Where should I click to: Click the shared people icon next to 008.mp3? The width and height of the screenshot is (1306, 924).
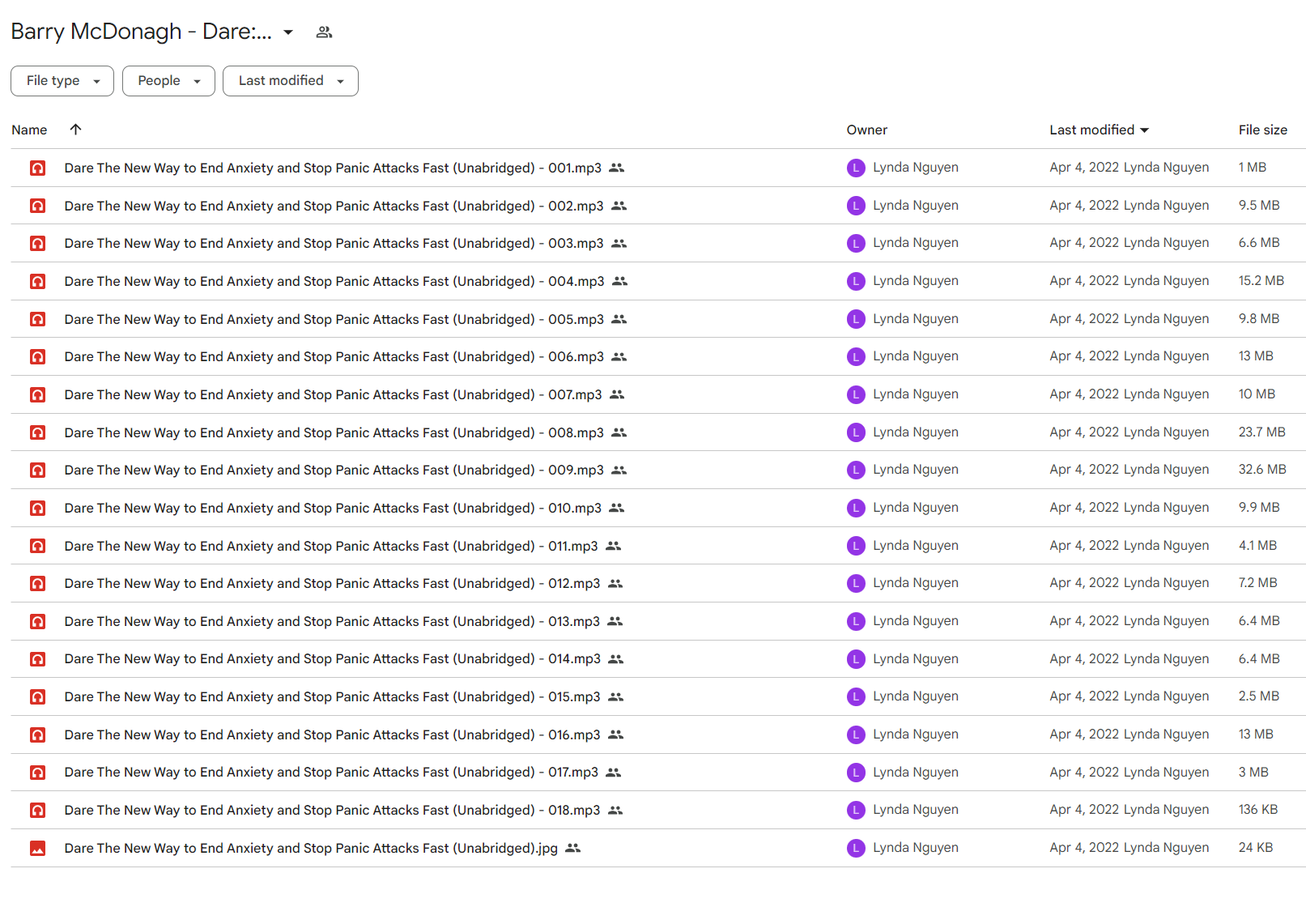tap(619, 432)
